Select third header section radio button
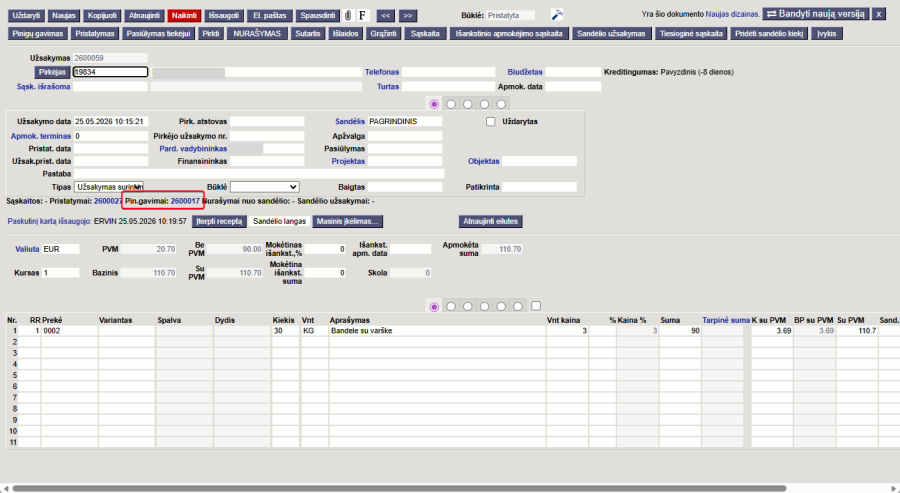The height and width of the screenshot is (493, 900). click(x=468, y=104)
